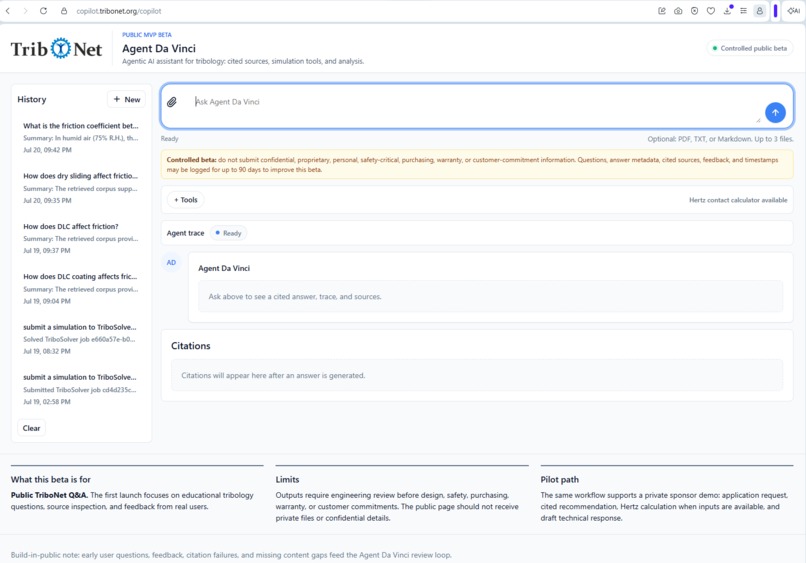806x563 pixels.
Task: Click the 'Optional: PDF, TXT, or Markdown' hint
Action: click(x=720, y=139)
